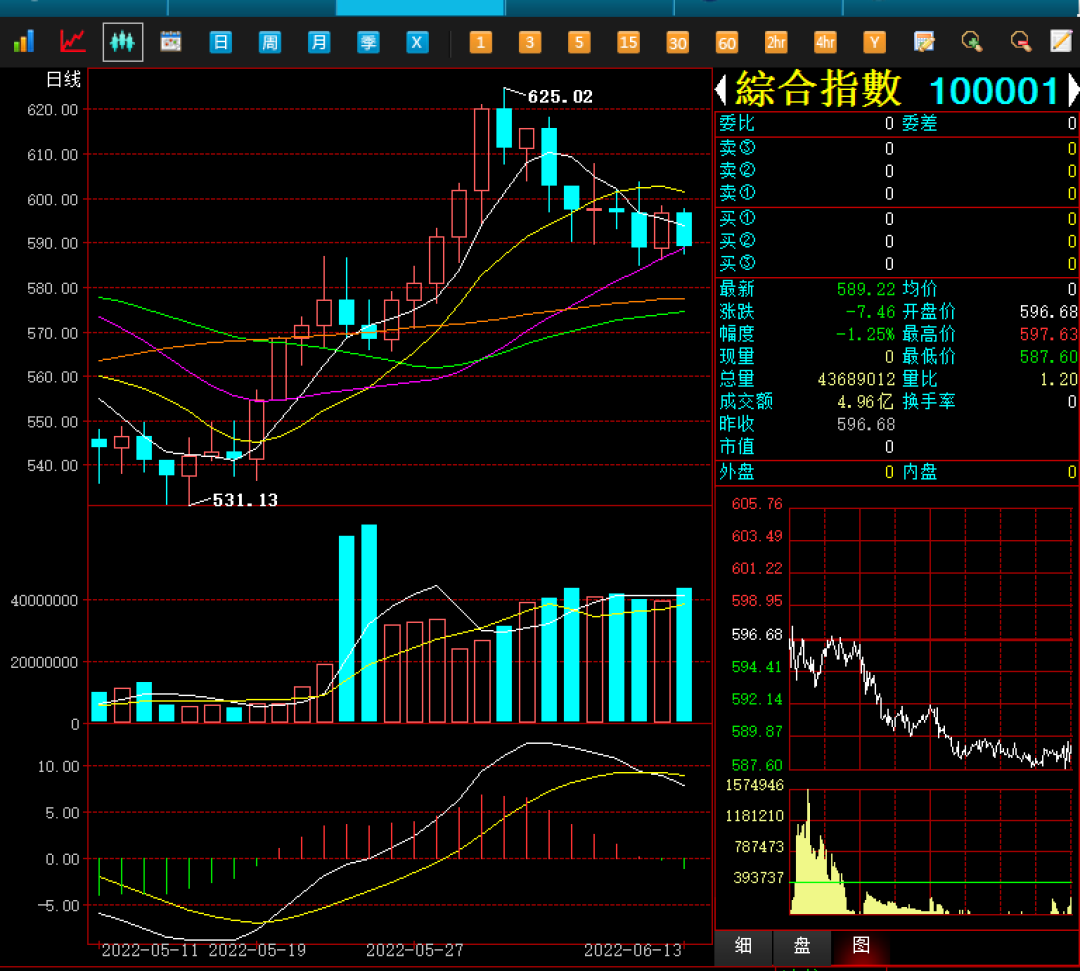
Task: Click the 100001 symbol code
Action: click(994, 91)
